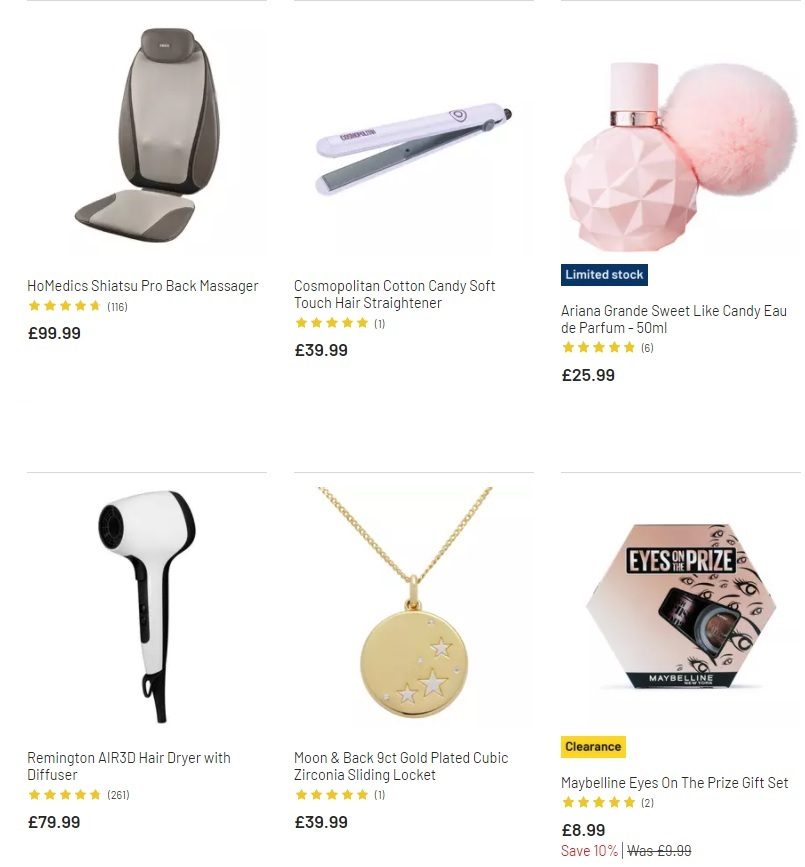Click the 261 reviews star rating
805x867 pixels.
79,795
